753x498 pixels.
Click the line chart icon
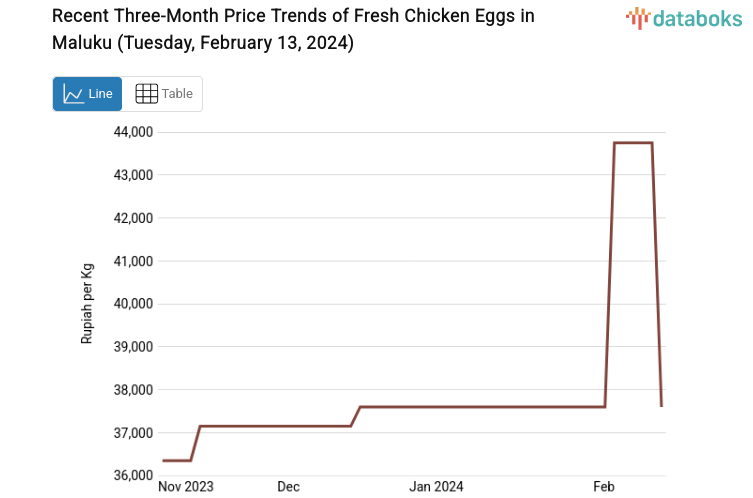[73, 94]
